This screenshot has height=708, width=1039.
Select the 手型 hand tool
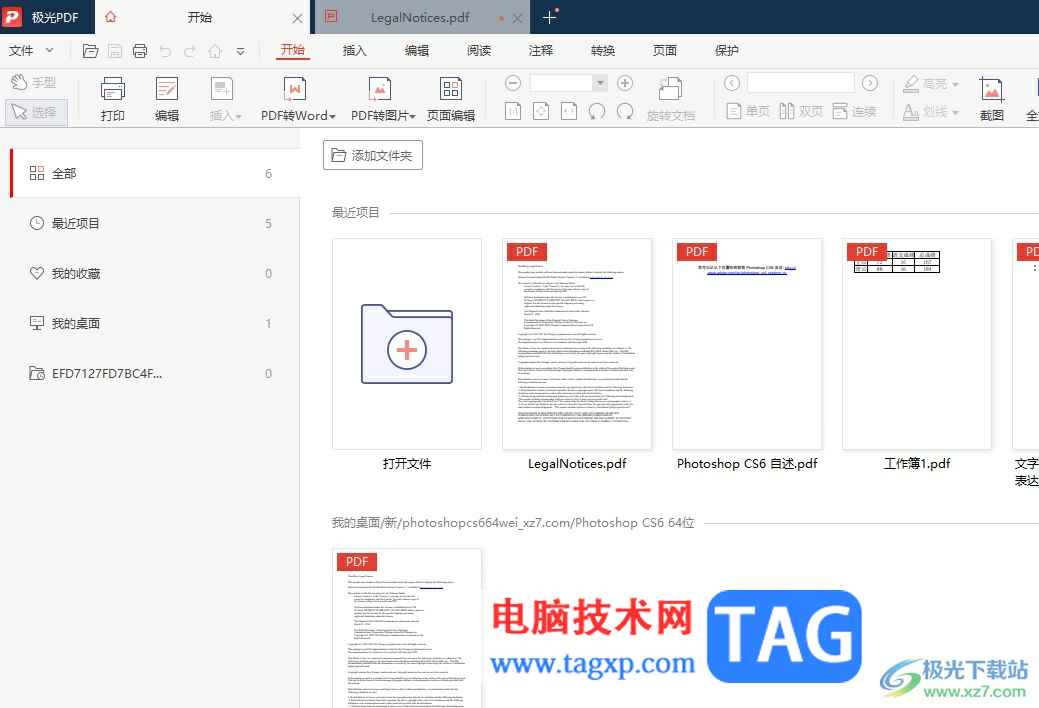[34, 82]
